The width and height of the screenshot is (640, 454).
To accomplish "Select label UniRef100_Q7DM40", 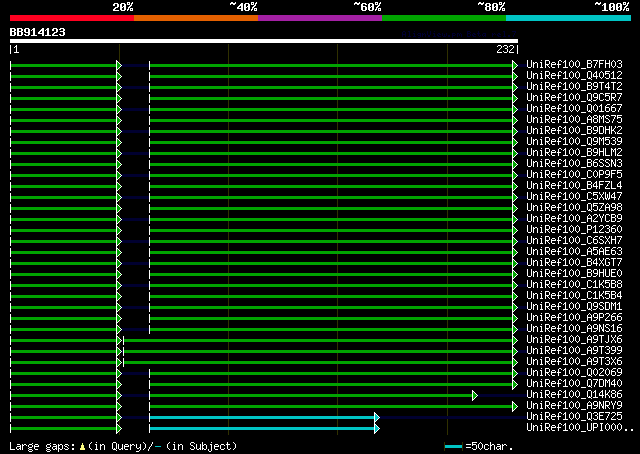I will (574, 384).
